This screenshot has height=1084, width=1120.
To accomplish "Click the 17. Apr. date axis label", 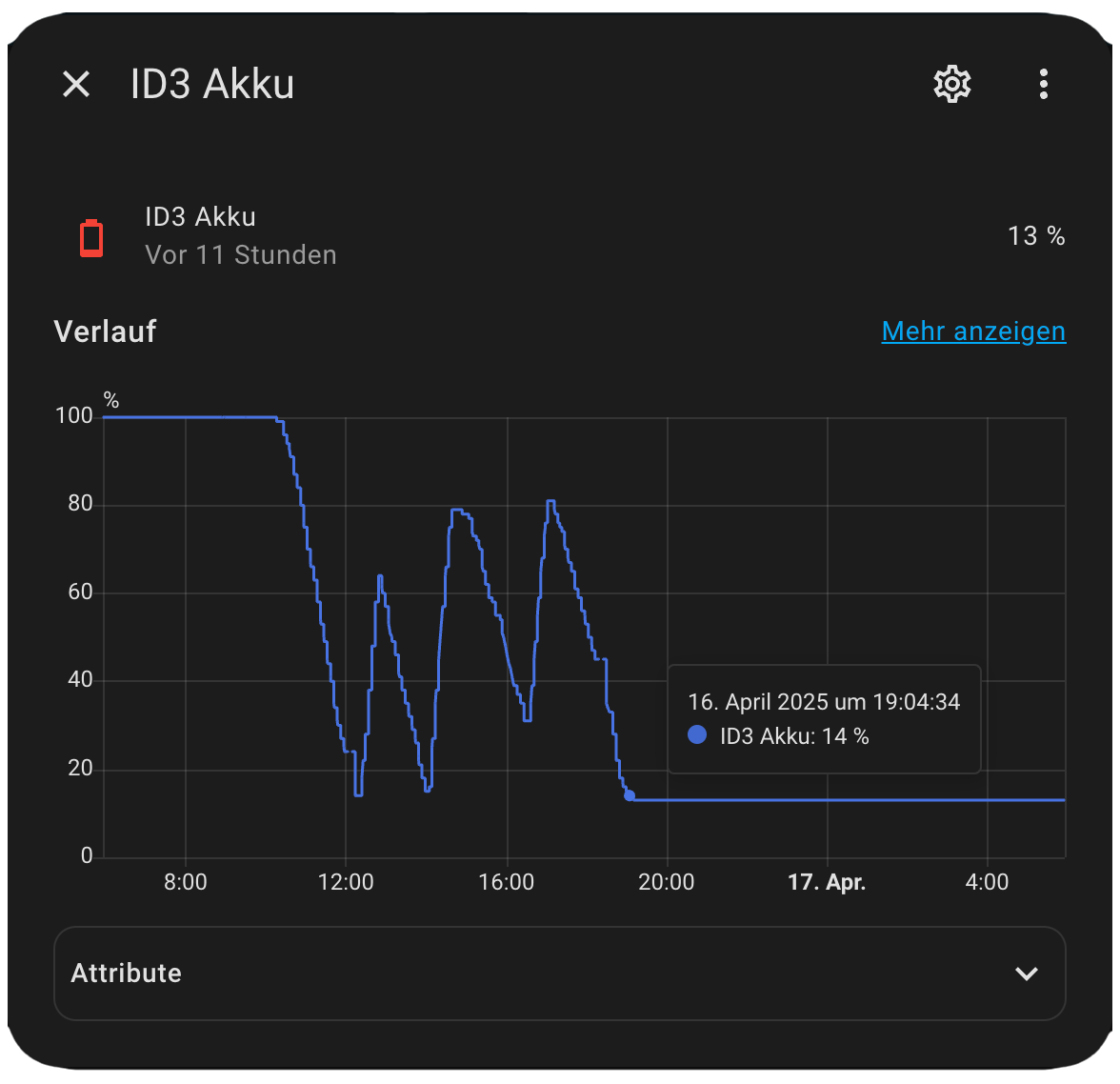I will (827, 882).
